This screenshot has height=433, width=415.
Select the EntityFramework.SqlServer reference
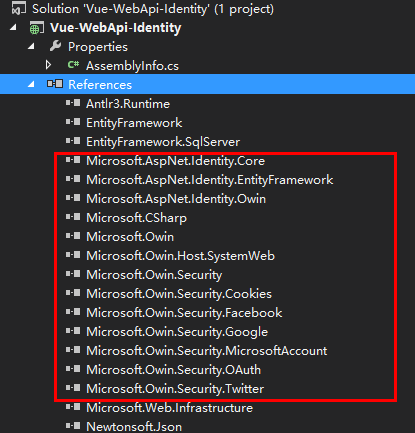click(x=163, y=142)
